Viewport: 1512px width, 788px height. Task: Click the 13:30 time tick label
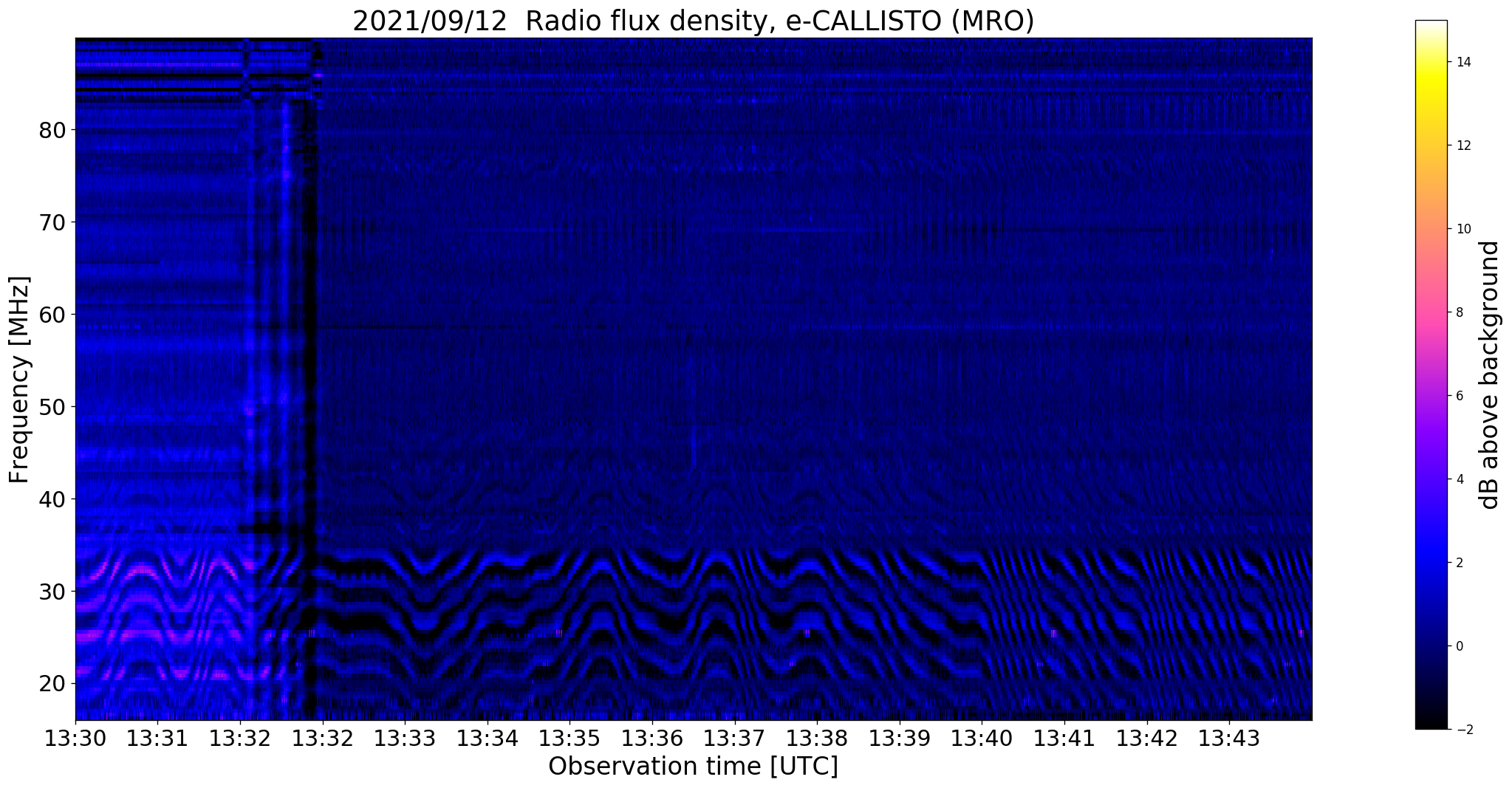[x=75, y=738]
